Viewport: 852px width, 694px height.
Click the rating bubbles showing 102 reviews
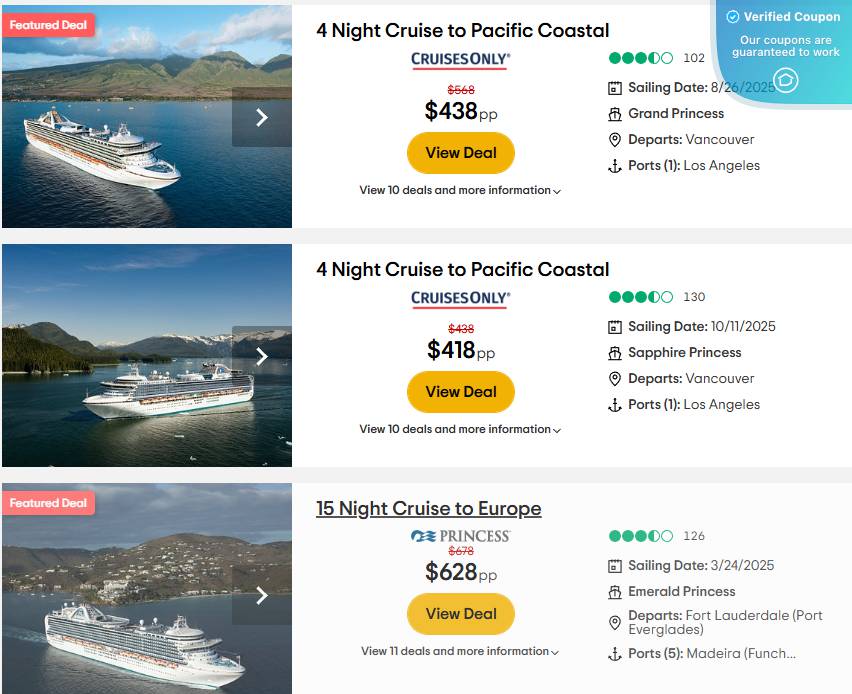click(x=641, y=58)
